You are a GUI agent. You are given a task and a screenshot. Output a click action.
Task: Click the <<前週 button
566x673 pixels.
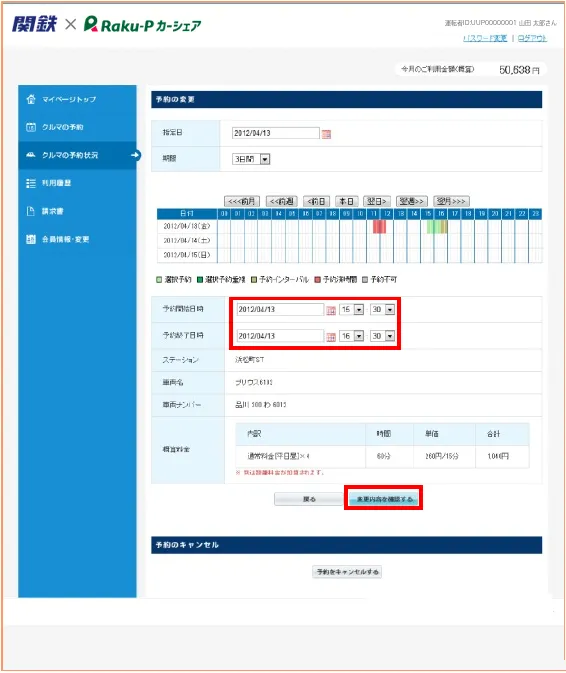coord(281,201)
